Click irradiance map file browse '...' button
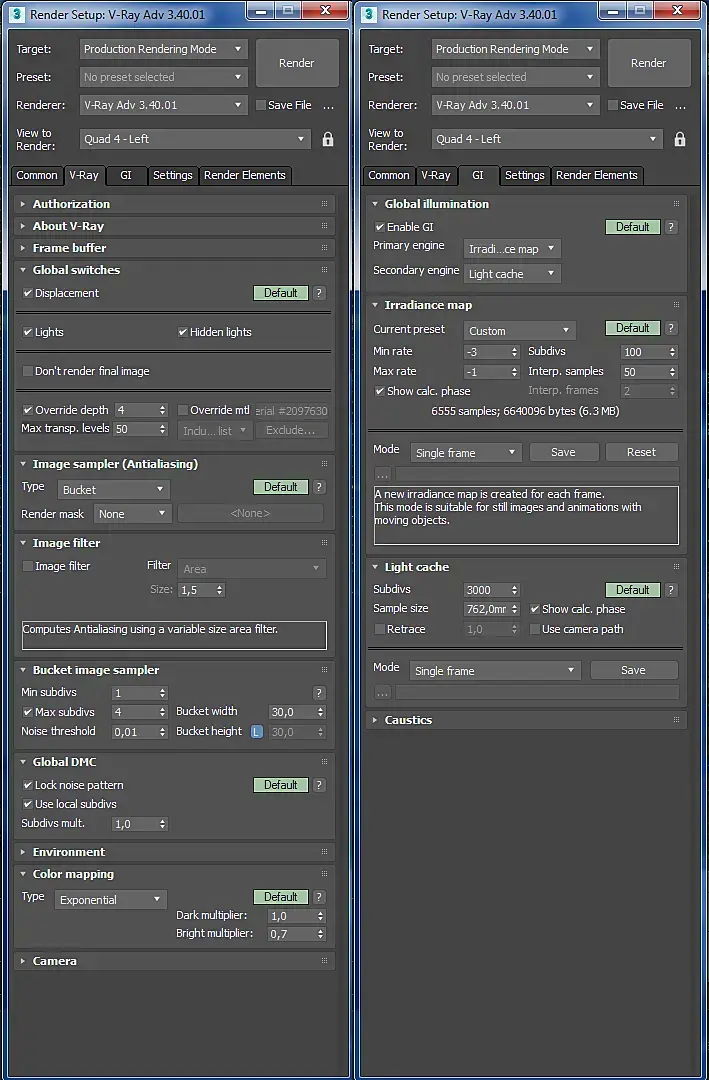 [382, 474]
